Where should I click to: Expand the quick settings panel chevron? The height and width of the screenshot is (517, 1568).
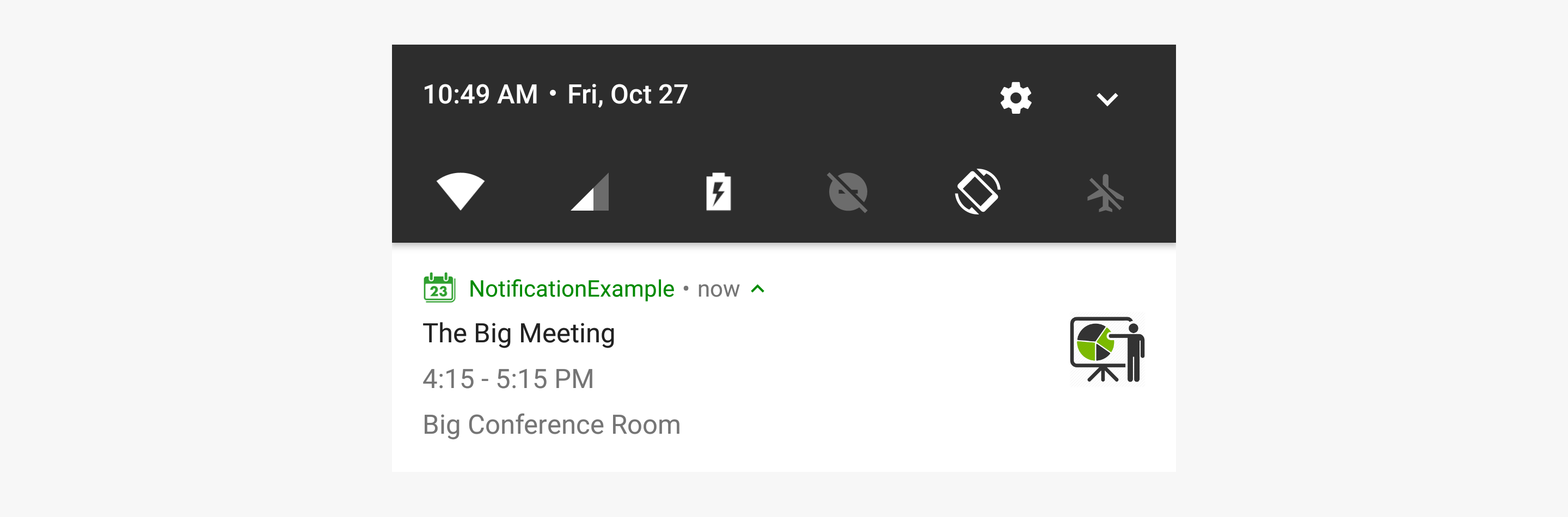1107,99
